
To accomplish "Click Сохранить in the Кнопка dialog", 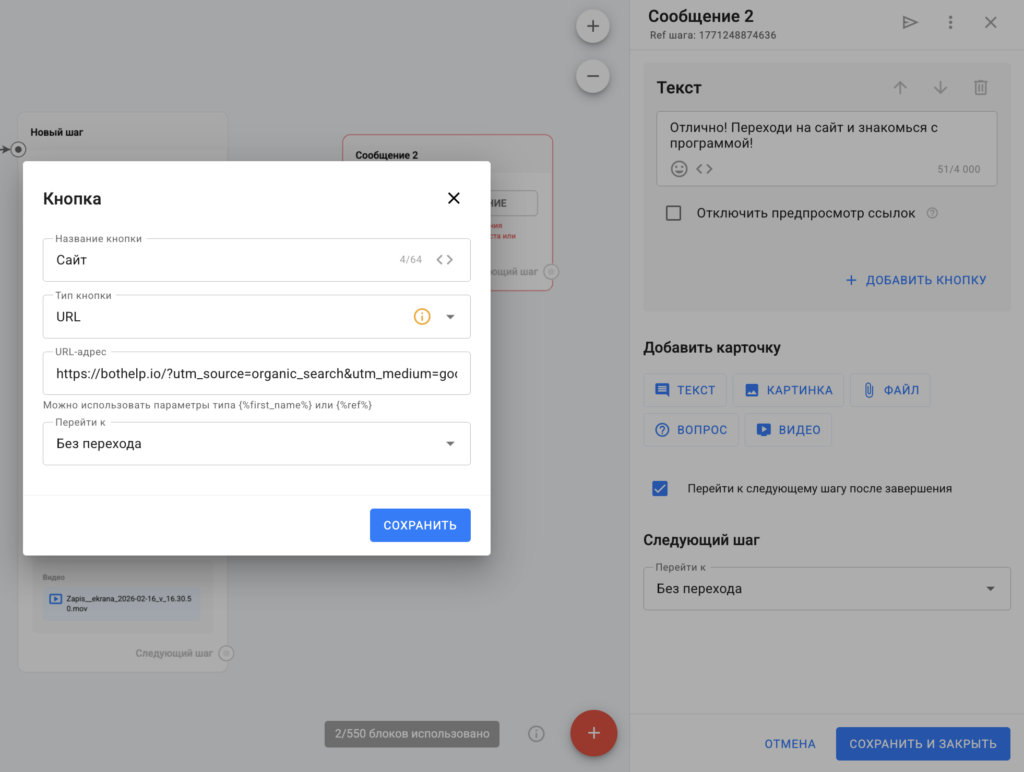I will 420,525.
